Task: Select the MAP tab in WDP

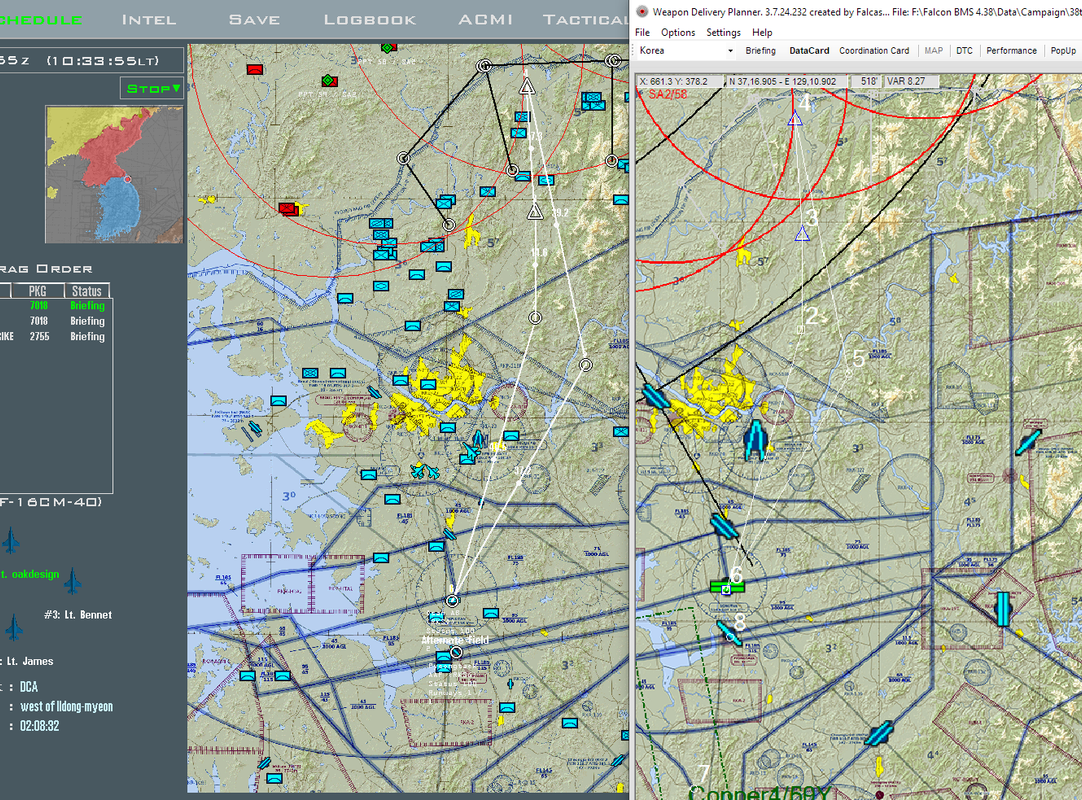Action: [x=933, y=50]
